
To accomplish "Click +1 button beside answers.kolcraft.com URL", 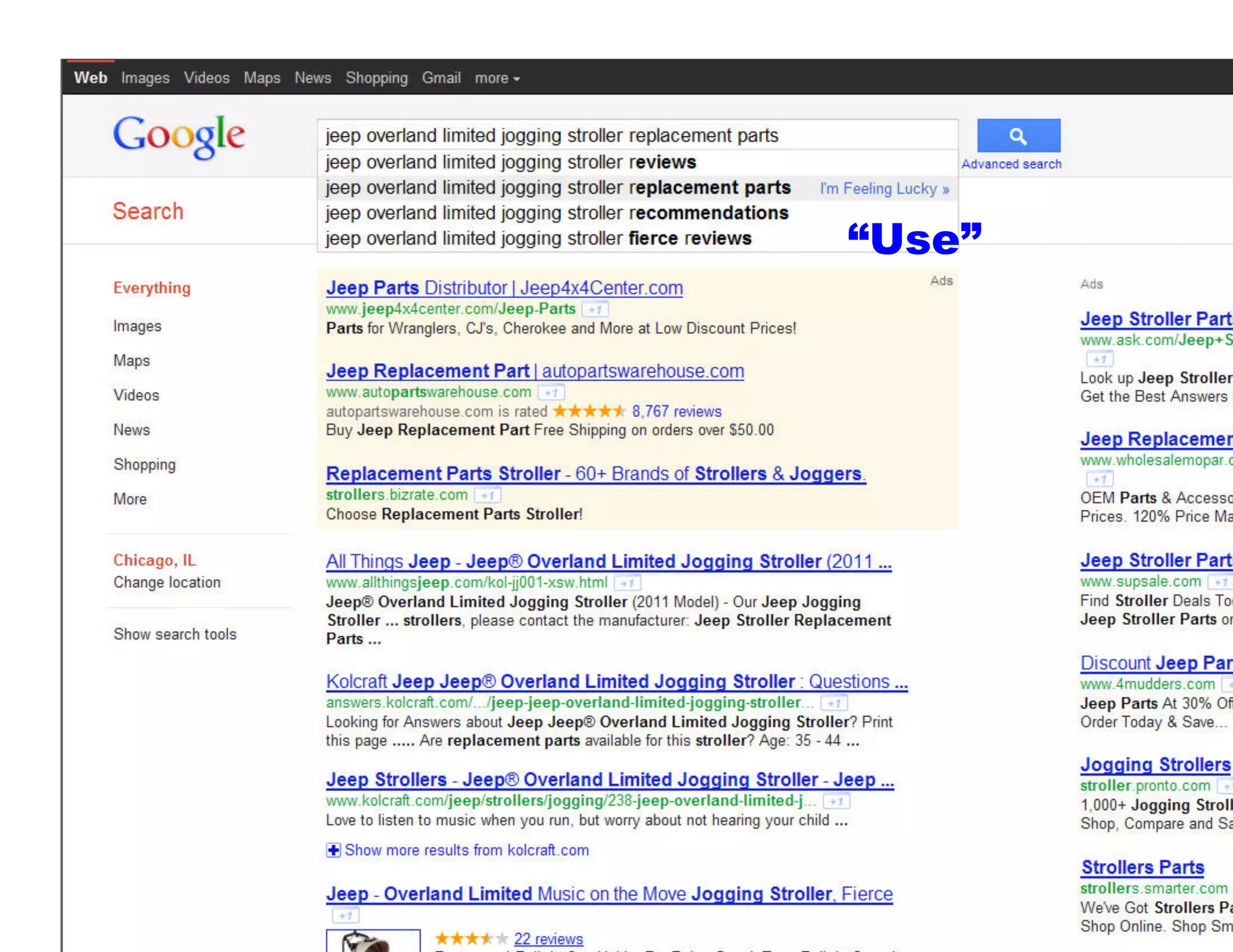I will [834, 703].
